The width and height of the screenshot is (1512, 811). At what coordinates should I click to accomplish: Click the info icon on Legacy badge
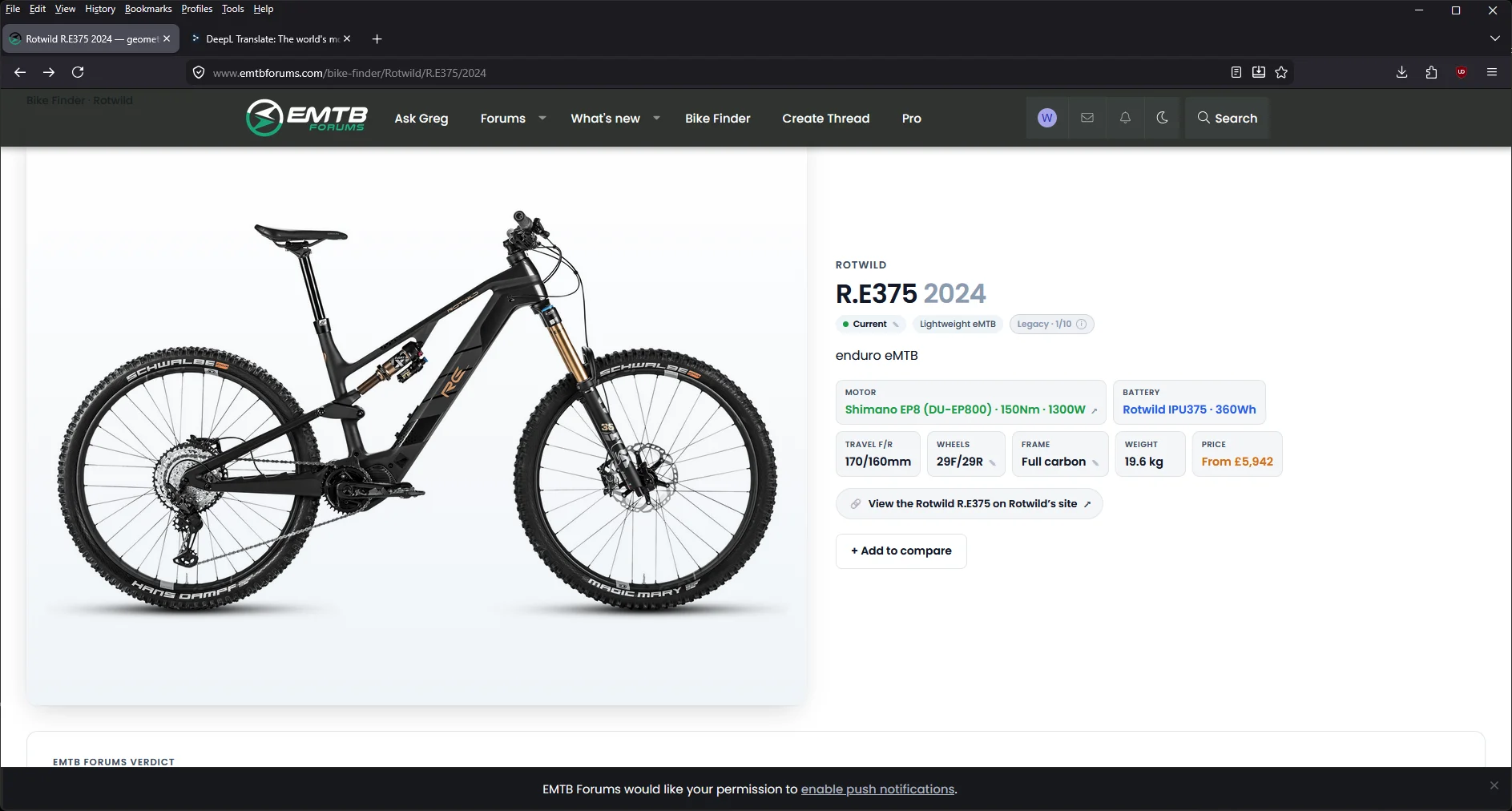point(1081,324)
